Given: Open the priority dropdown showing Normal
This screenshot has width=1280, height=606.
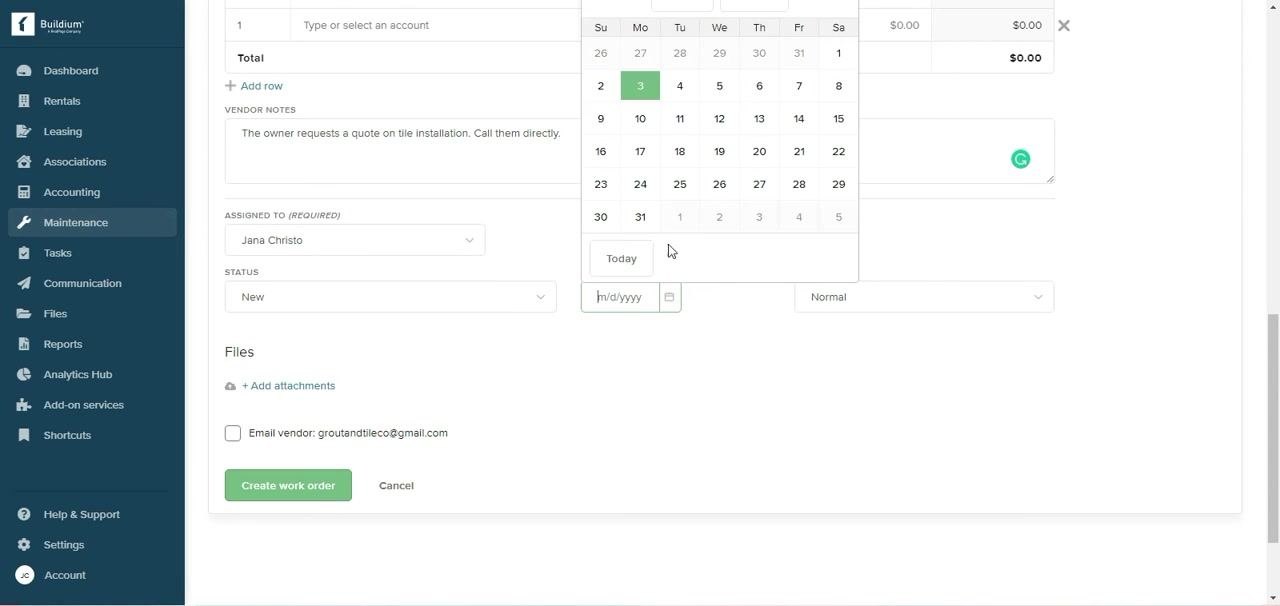Looking at the screenshot, I should click(x=924, y=297).
